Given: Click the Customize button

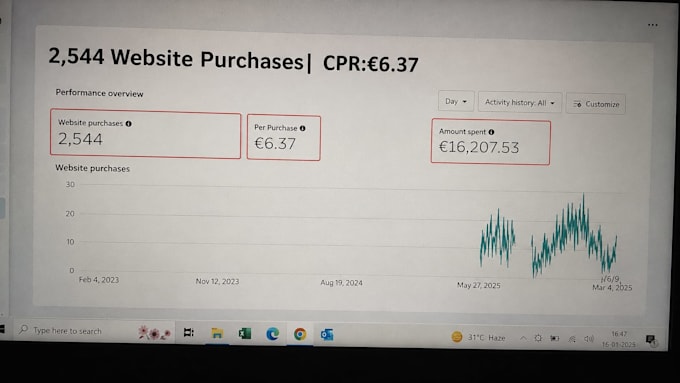Looking at the screenshot, I should [596, 104].
